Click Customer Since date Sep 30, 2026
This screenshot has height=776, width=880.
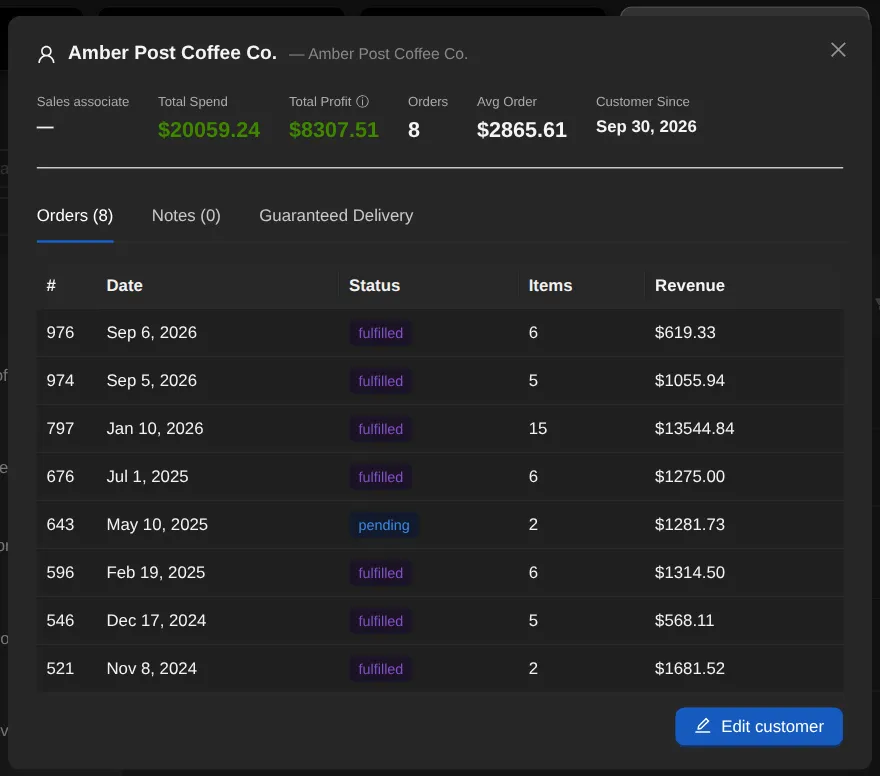(x=646, y=127)
